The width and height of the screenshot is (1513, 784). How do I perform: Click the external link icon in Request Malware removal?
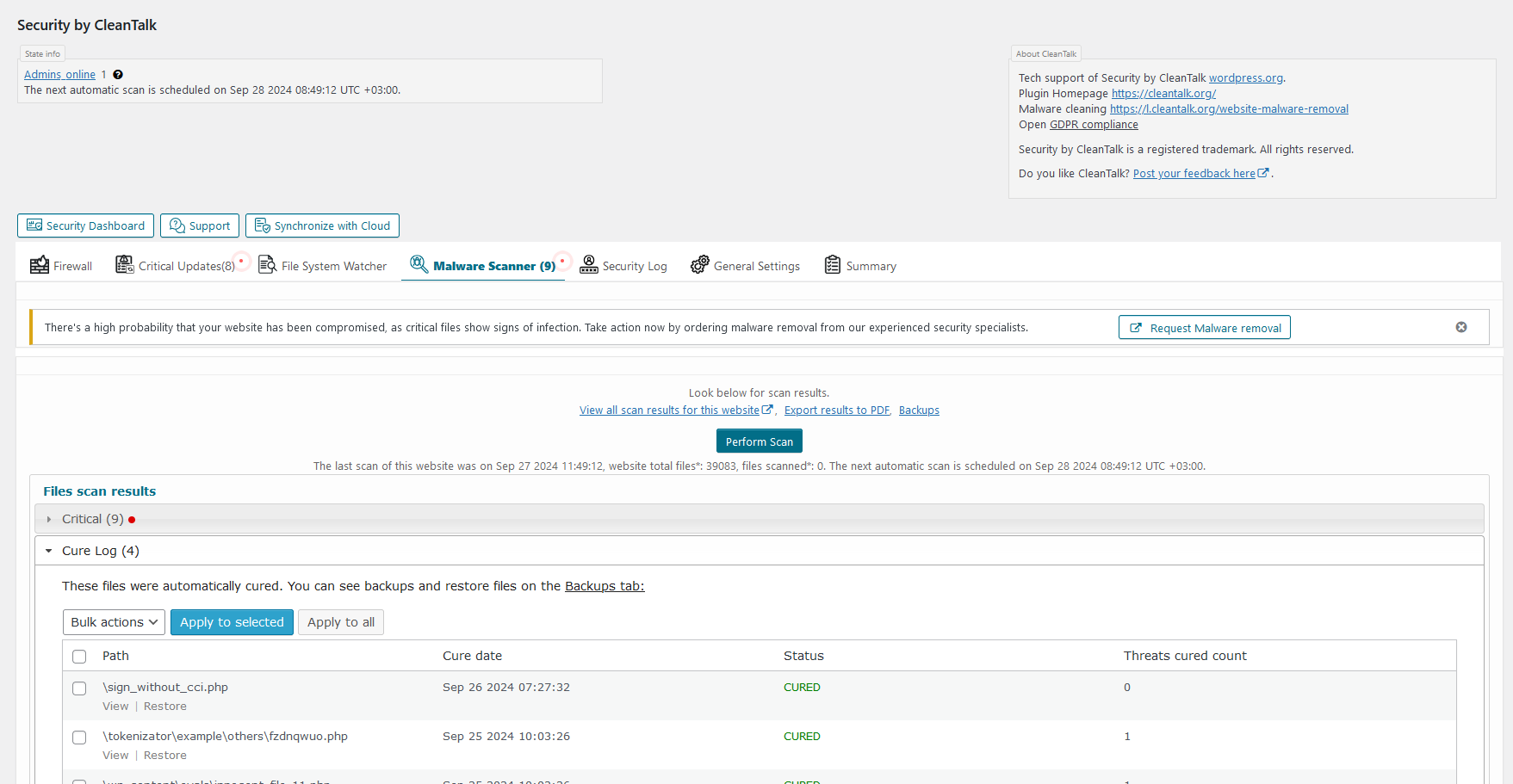(x=1136, y=328)
